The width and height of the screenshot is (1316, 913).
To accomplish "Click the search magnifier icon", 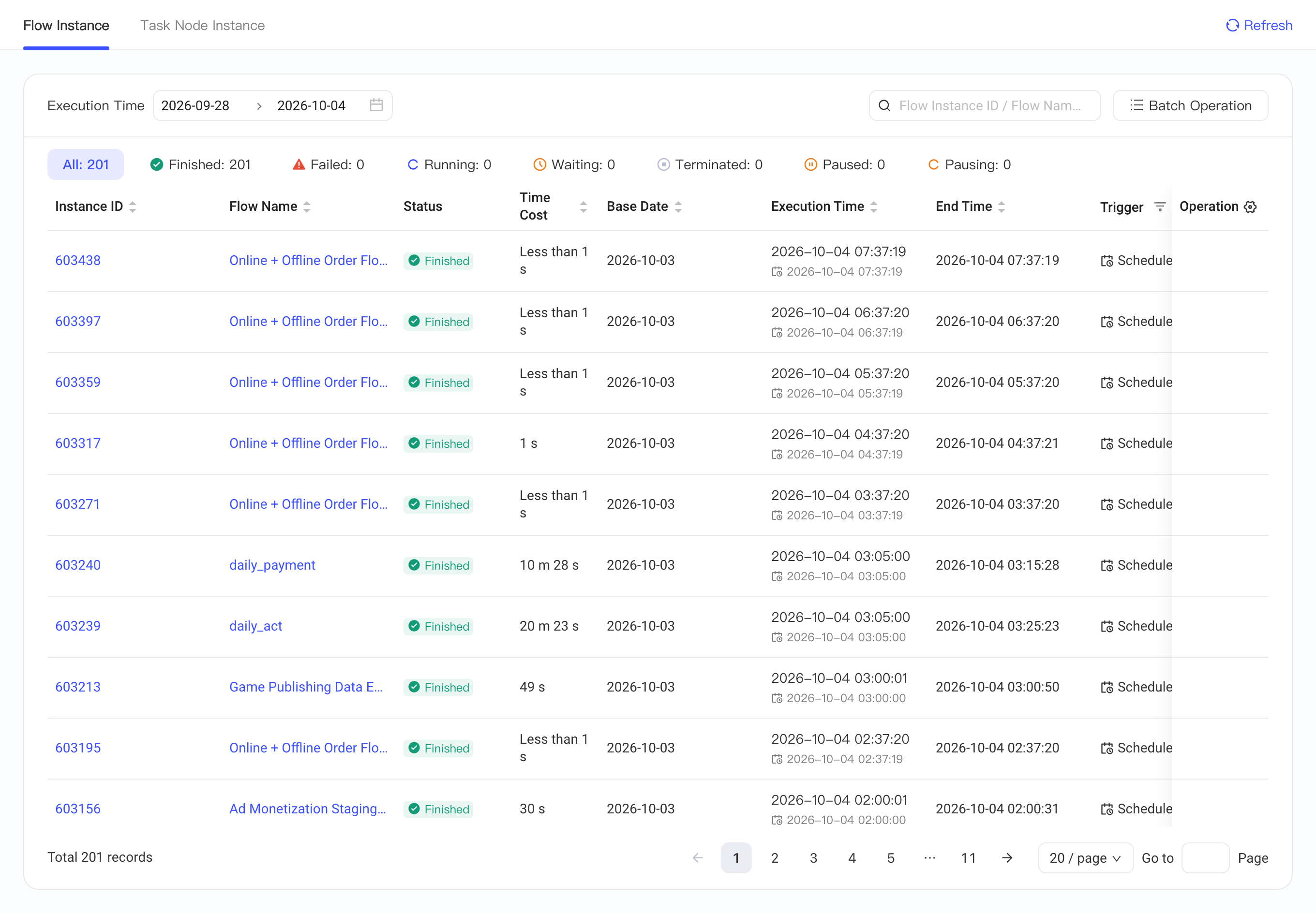I will point(884,105).
